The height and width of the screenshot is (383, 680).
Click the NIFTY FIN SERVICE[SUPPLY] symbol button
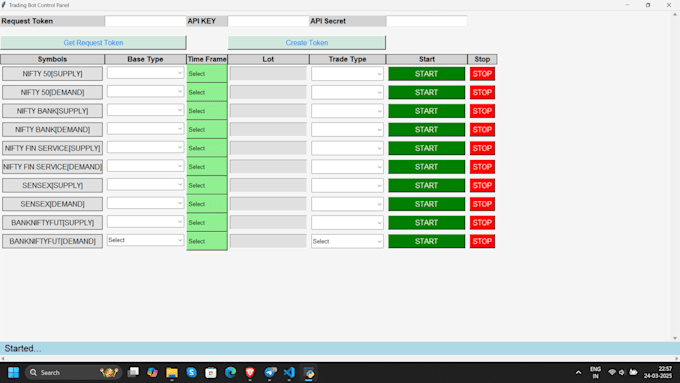pos(52,148)
